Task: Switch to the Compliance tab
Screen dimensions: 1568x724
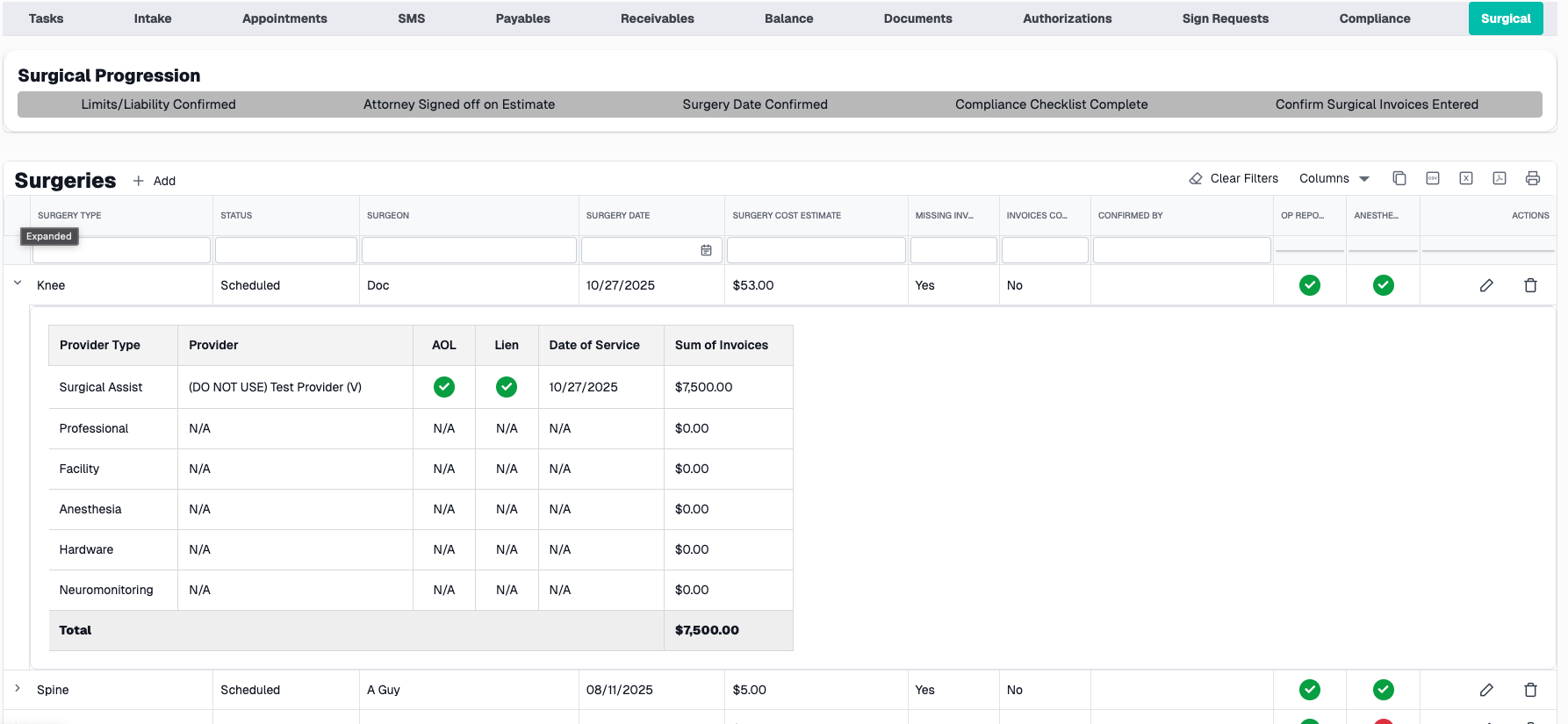Action: 1374,18
